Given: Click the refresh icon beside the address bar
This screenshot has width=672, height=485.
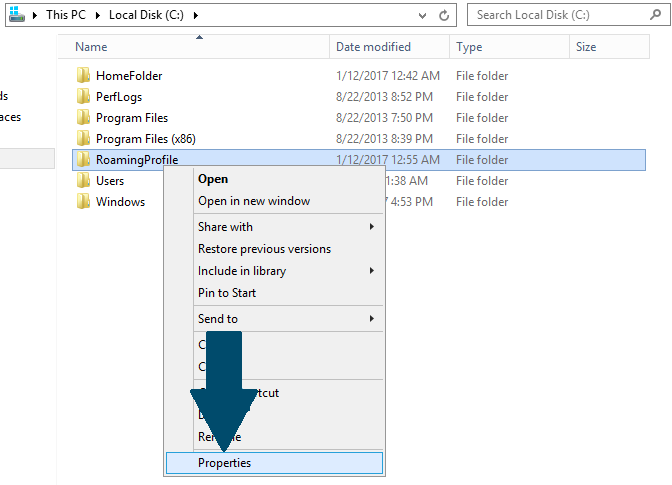Looking at the screenshot, I should (x=444, y=15).
